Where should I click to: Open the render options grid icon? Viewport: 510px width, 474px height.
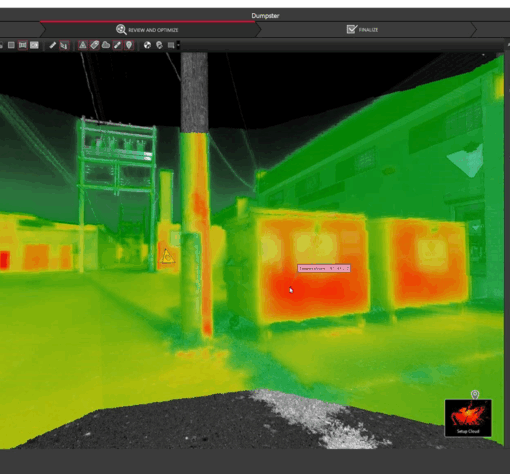(x=171, y=45)
